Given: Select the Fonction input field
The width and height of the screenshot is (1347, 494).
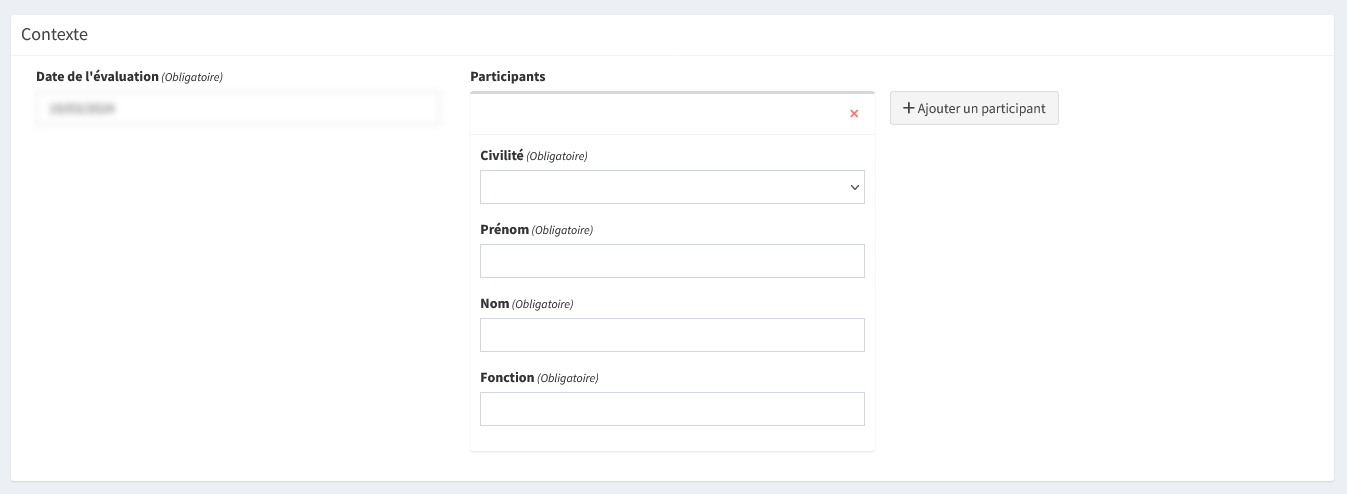Looking at the screenshot, I should click(672, 409).
